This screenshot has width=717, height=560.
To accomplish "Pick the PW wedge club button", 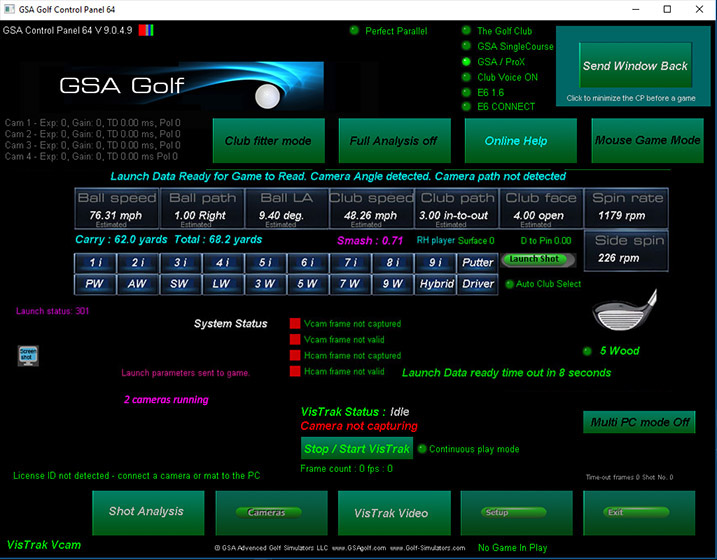I will (94, 284).
